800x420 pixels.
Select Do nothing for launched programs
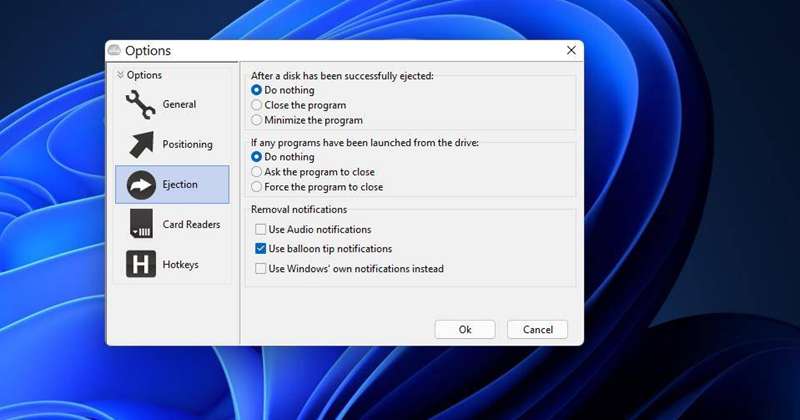point(257,157)
